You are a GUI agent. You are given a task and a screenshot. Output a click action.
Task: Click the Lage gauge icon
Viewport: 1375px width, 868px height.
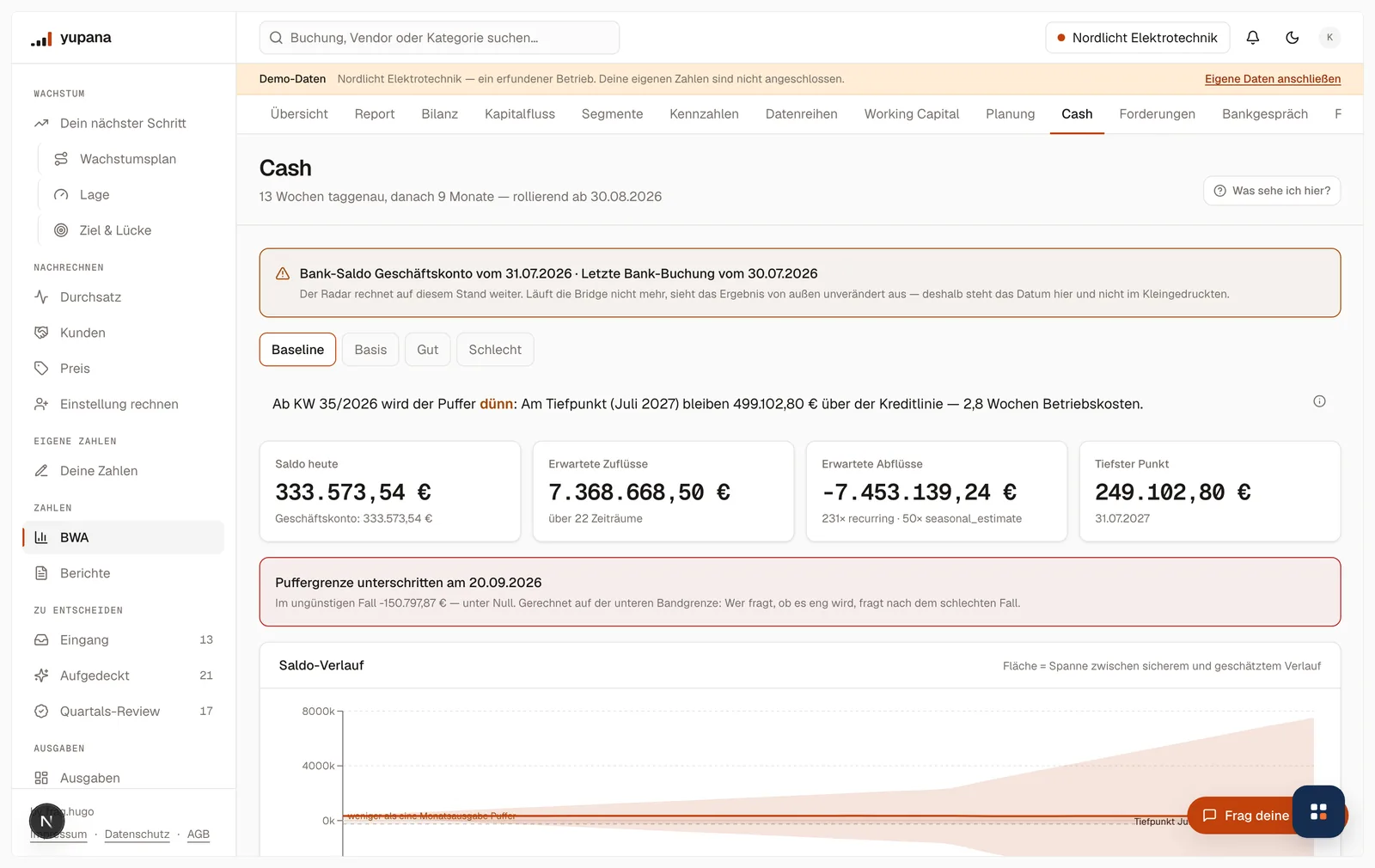61,195
